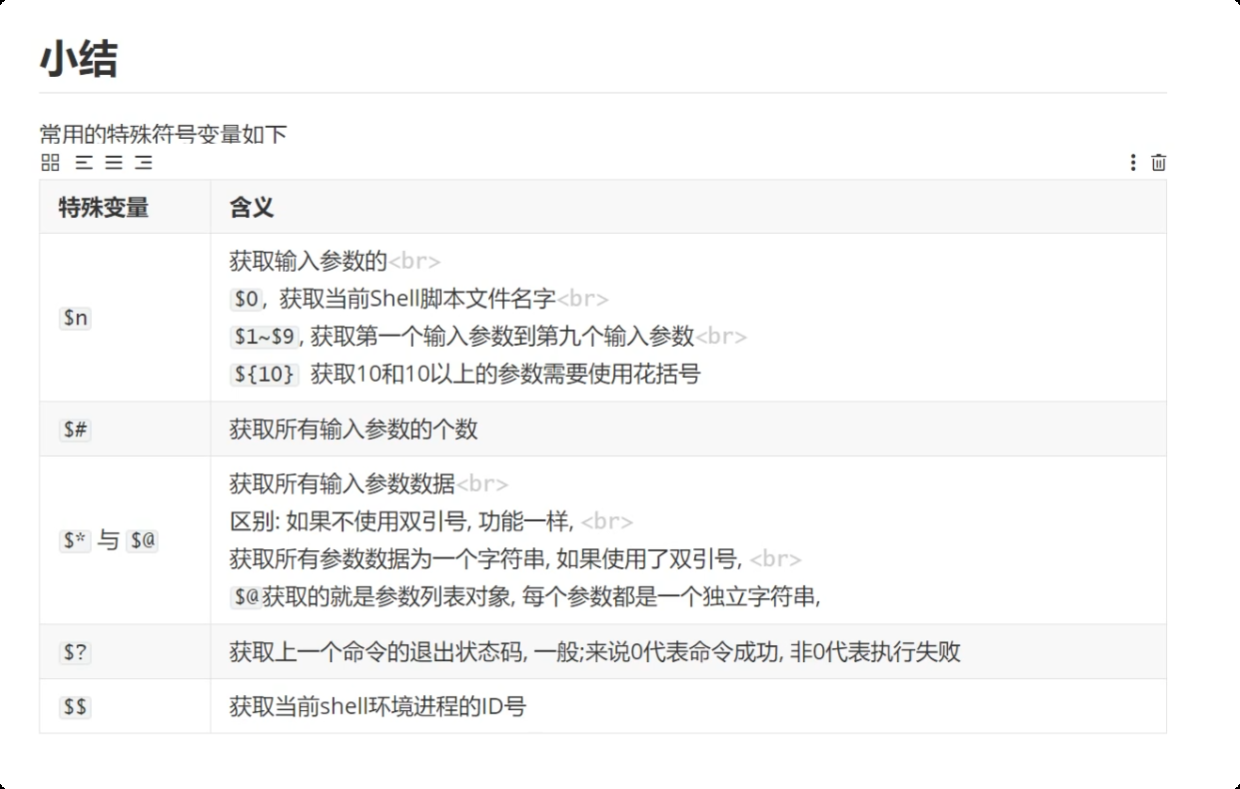Click the paragraph 常用的特殊符号变量如下
This screenshot has width=1240, height=789.
pyautogui.click(x=164, y=134)
